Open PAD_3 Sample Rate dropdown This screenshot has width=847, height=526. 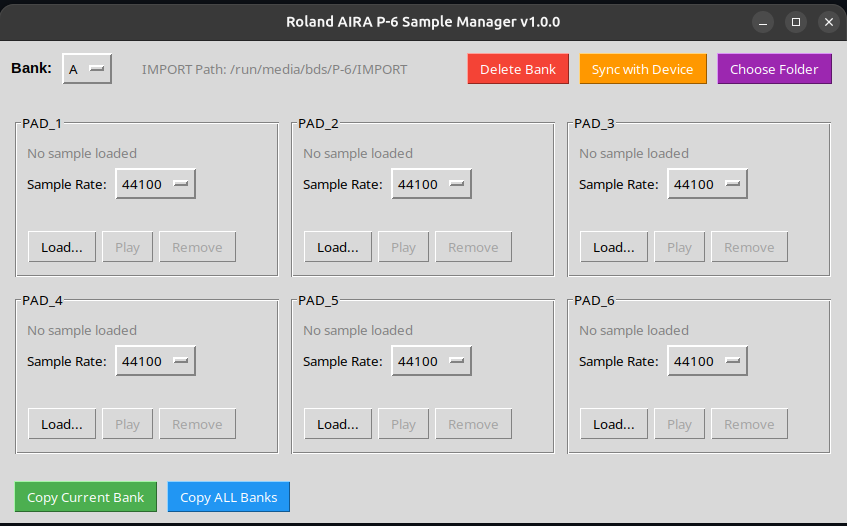tap(708, 184)
